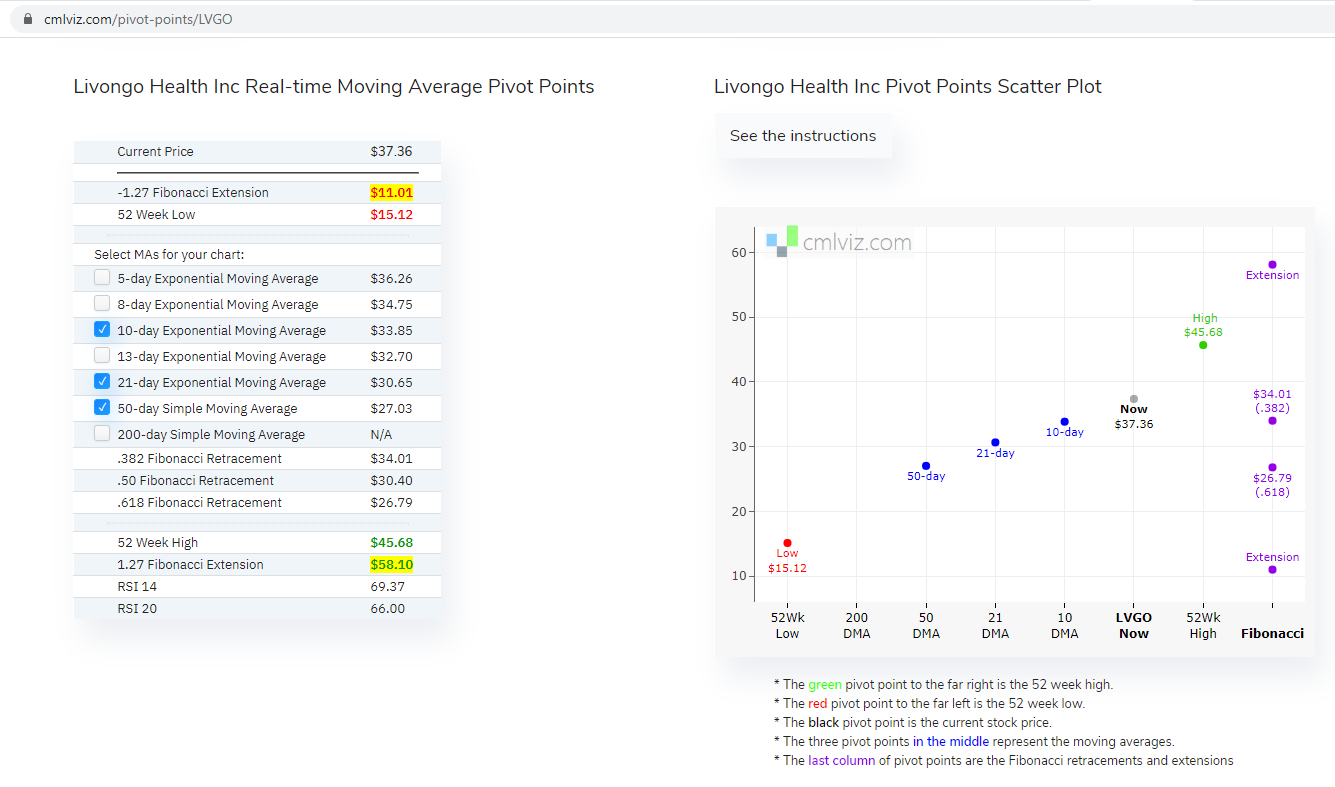This screenshot has height=787, width=1335.
Task: Click the purple .618 Fibonacci point
Action: (x=1272, y=468)
